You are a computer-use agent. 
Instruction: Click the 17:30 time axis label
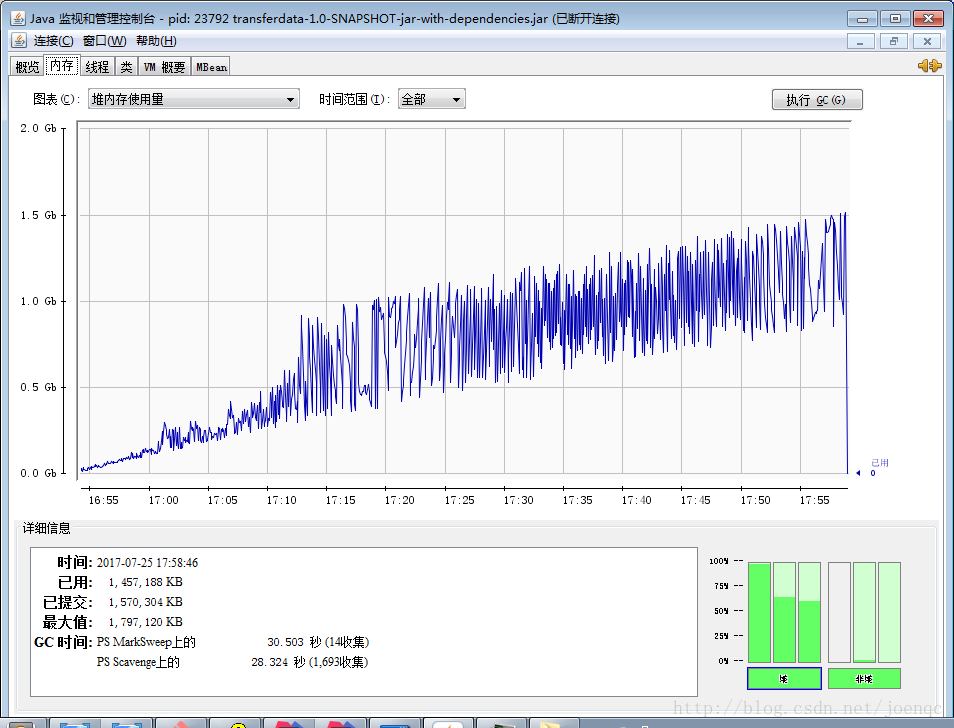point(518,500)
